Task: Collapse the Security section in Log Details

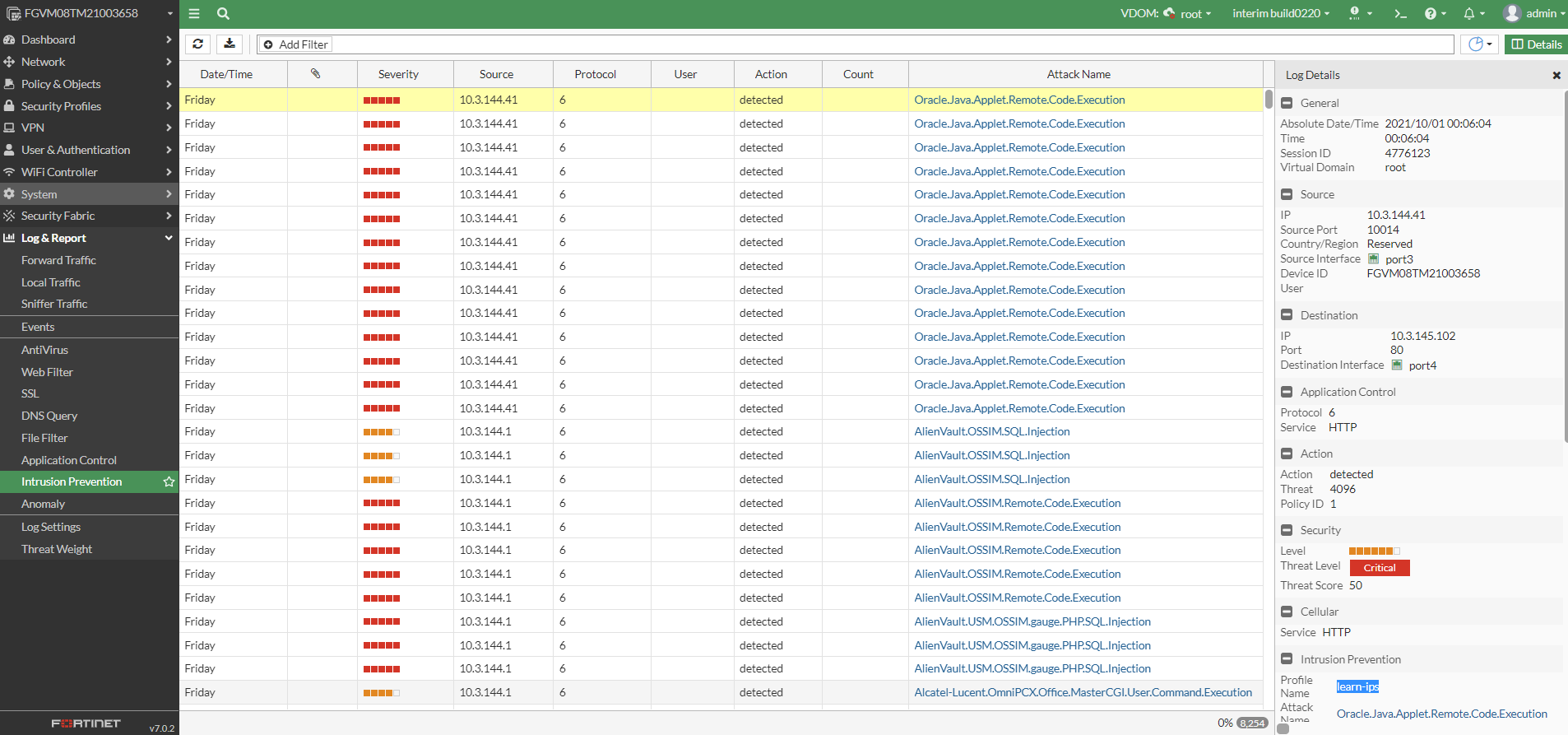Action: (x=1287, y=530)
